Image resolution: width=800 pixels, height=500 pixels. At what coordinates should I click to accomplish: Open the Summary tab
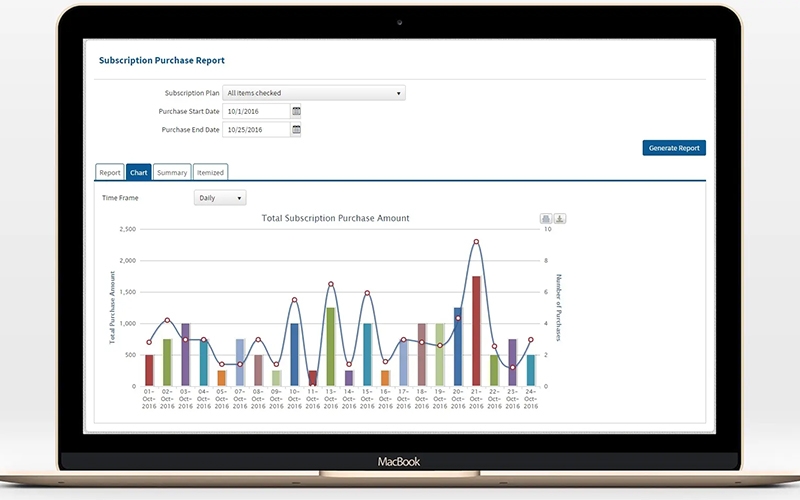[172, 172]
